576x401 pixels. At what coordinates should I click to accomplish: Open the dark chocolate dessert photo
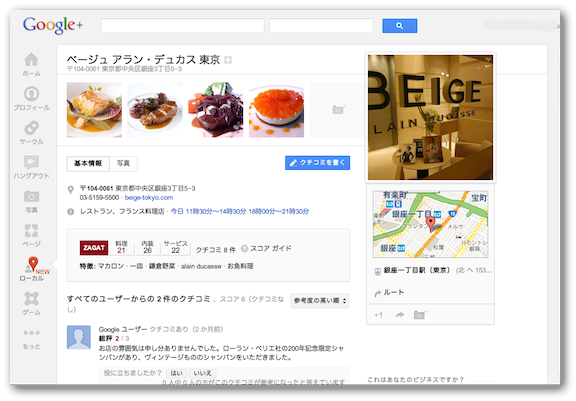pos(216,110)
